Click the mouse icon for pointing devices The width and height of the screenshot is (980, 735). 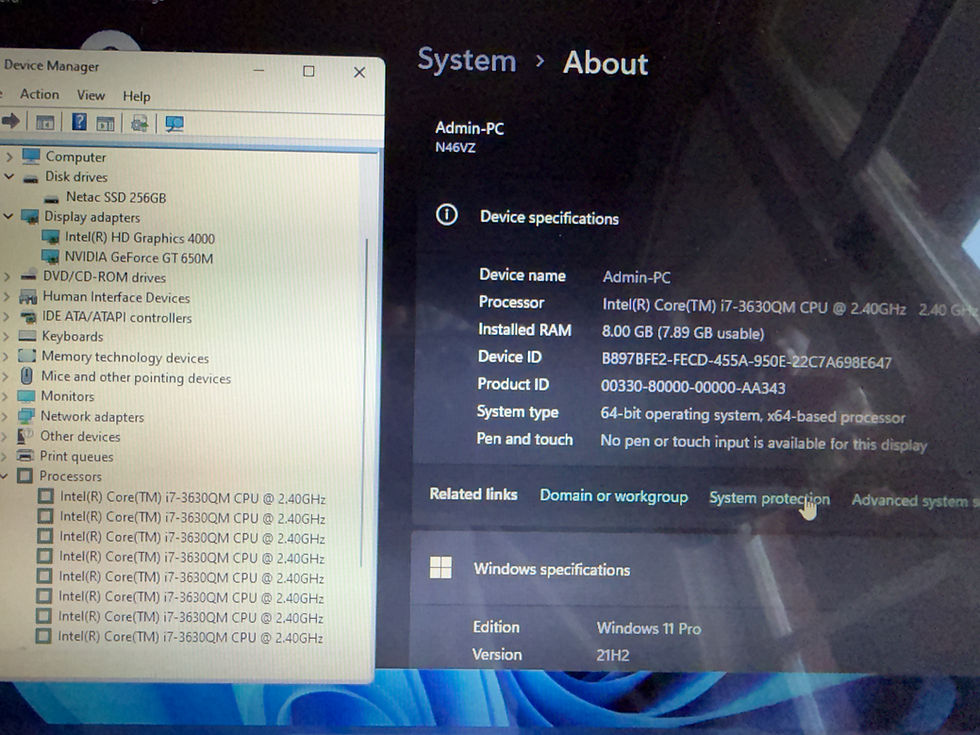[26, 376]
